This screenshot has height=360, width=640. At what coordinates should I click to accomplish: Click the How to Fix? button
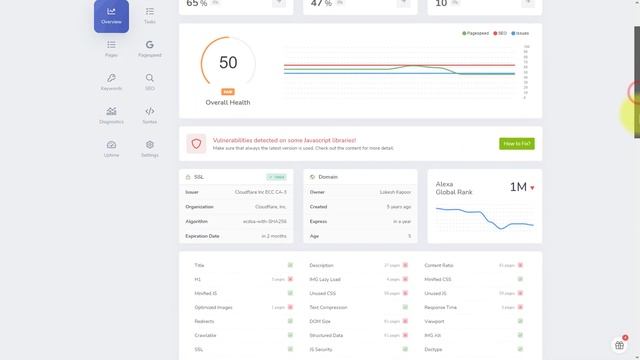pyautogui.click(x=517, y=144)
